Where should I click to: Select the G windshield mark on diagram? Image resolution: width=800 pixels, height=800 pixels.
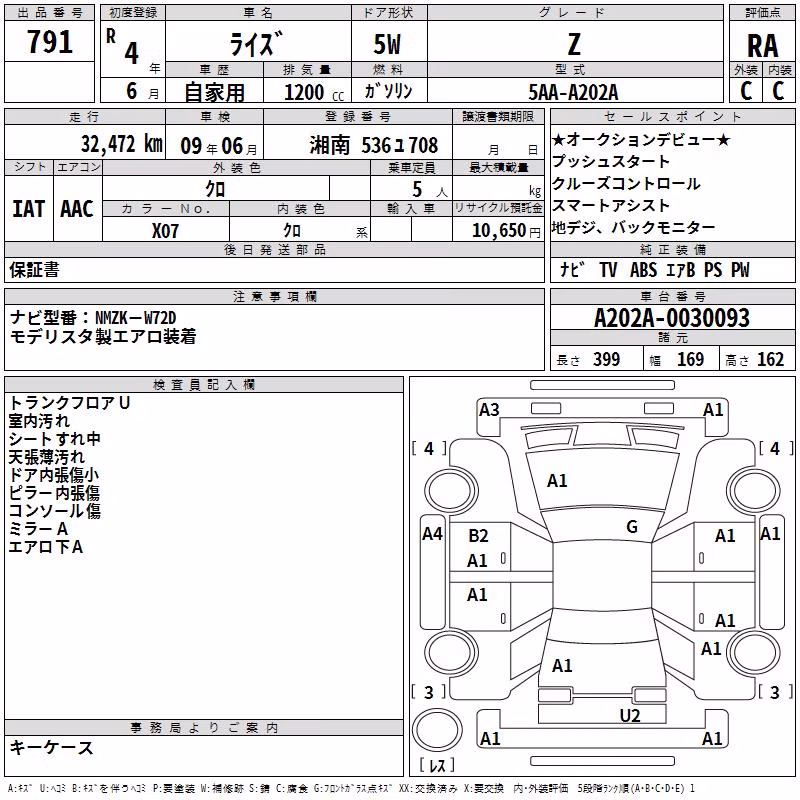point(632,527)
